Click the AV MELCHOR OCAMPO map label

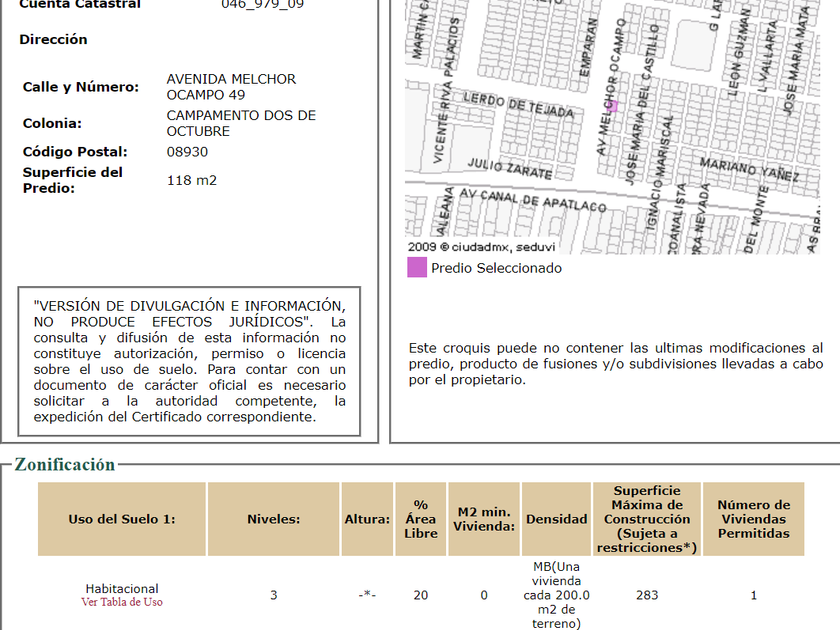coord(611,87)
